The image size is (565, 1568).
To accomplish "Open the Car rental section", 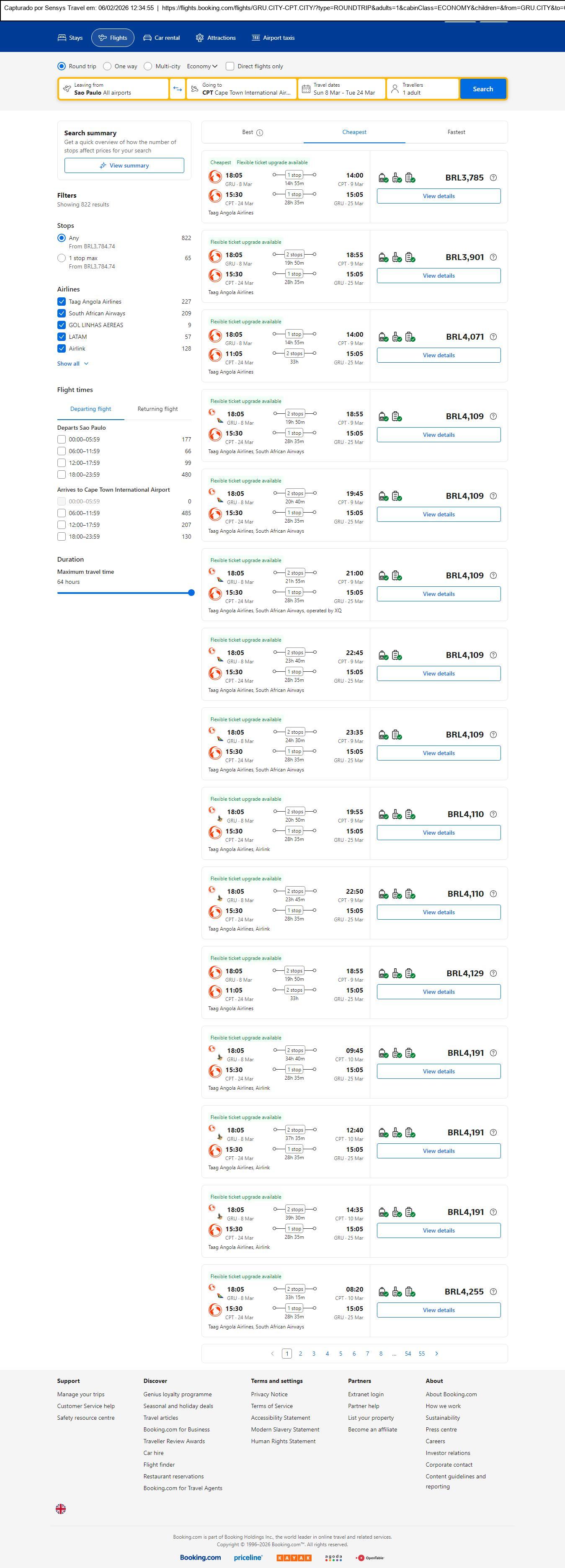I will [x=161, y=38].
